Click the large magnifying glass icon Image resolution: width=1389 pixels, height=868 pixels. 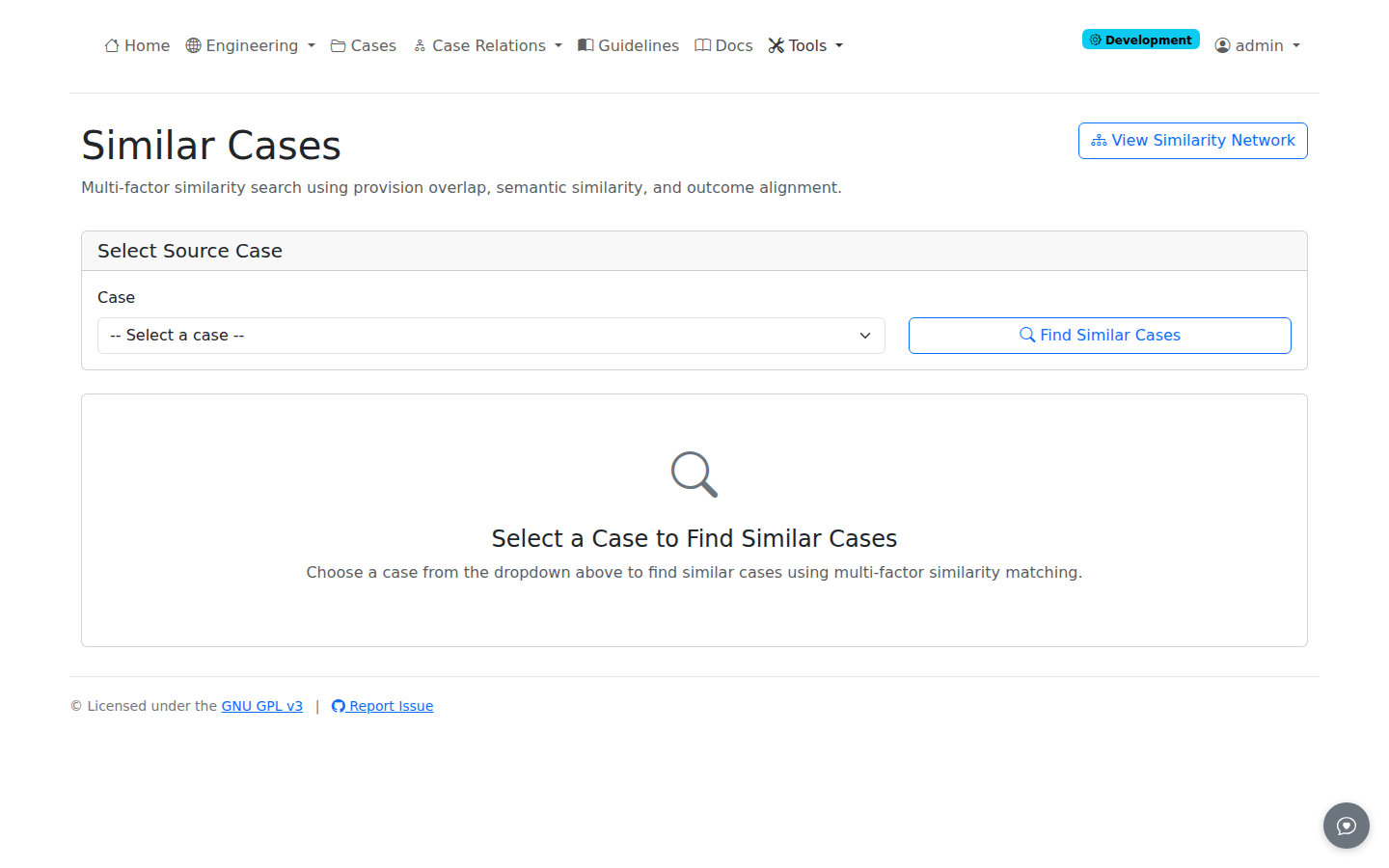tap(694, 475)
